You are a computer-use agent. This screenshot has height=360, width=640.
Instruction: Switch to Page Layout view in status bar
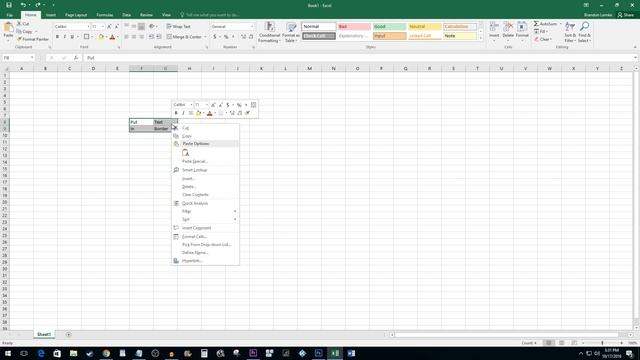tap(562, 343)
